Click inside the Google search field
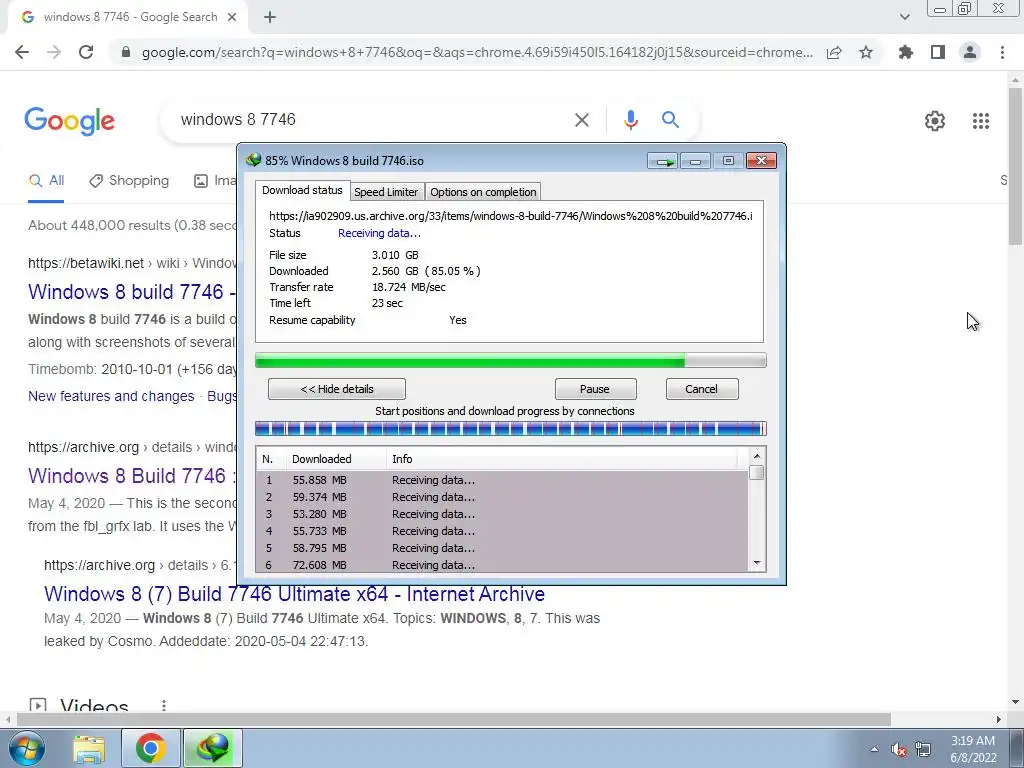 click(x=372, y=120)
